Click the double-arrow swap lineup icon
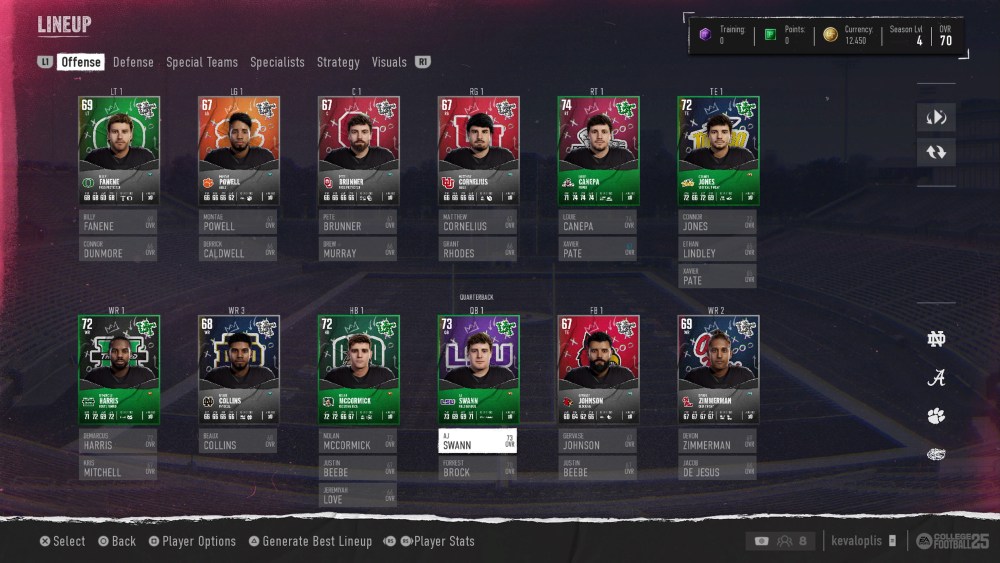Image resolution: width=1000 pixels, height=563 pixels. click(936, 152)
